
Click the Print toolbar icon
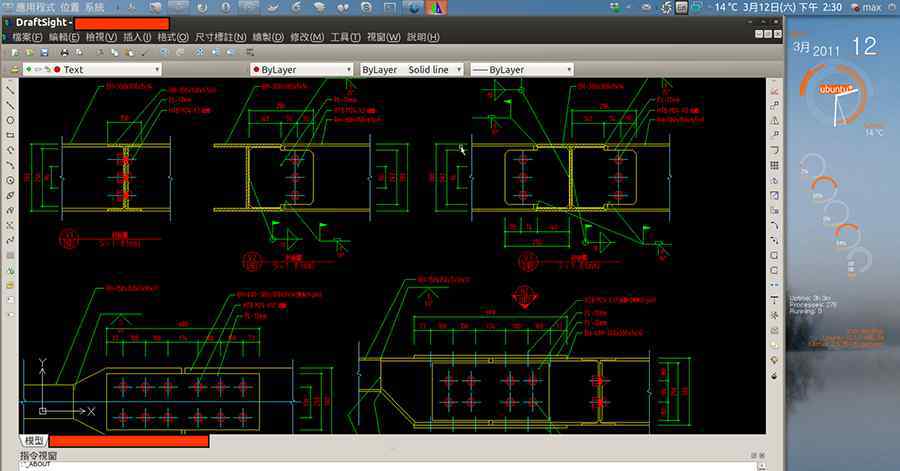(x=64, y=53)
